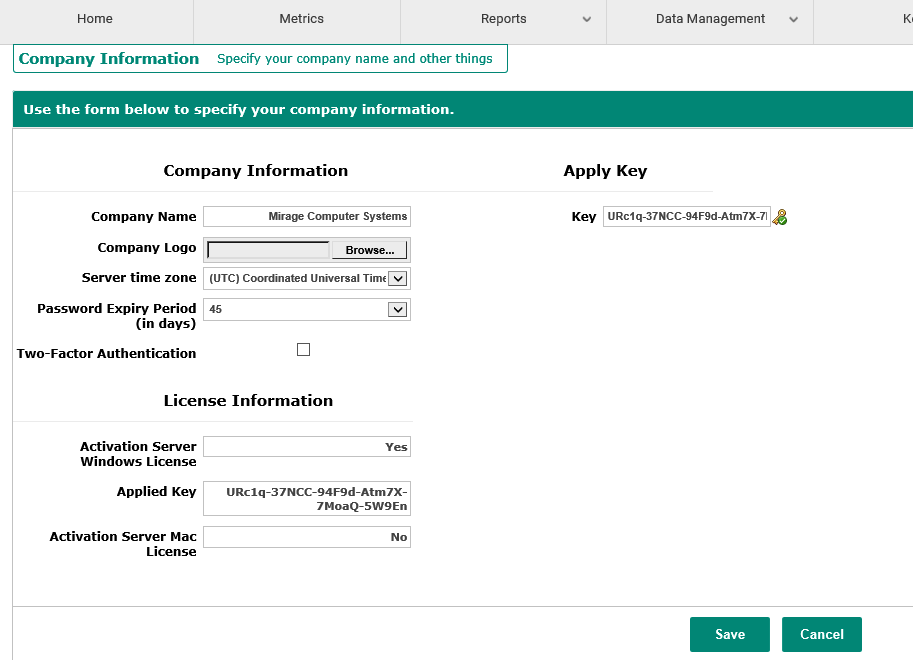Select the Reports menu label
Image resolution: width=913 pixels, height=660 pixels.
(x=503, y=19)
